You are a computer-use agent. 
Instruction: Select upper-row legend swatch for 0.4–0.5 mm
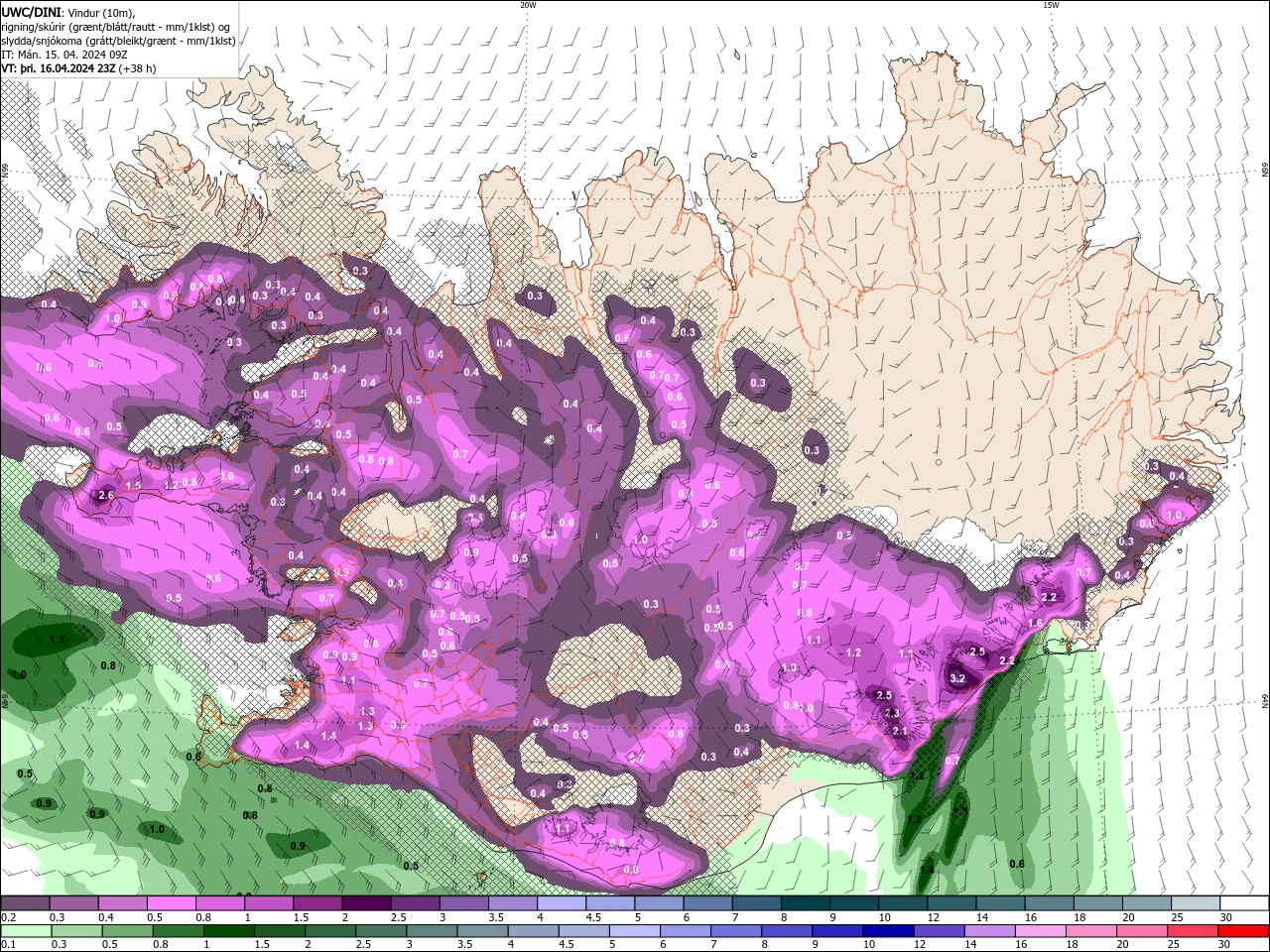[x=122, y=903]
